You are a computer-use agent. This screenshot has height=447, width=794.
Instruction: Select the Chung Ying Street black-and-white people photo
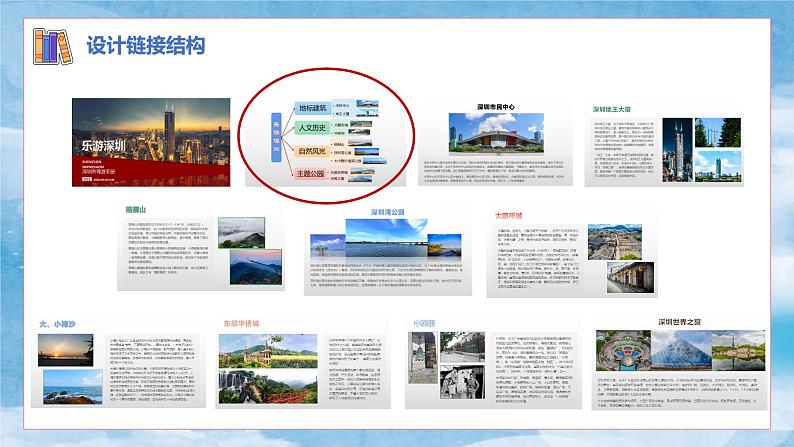(462, 382)
